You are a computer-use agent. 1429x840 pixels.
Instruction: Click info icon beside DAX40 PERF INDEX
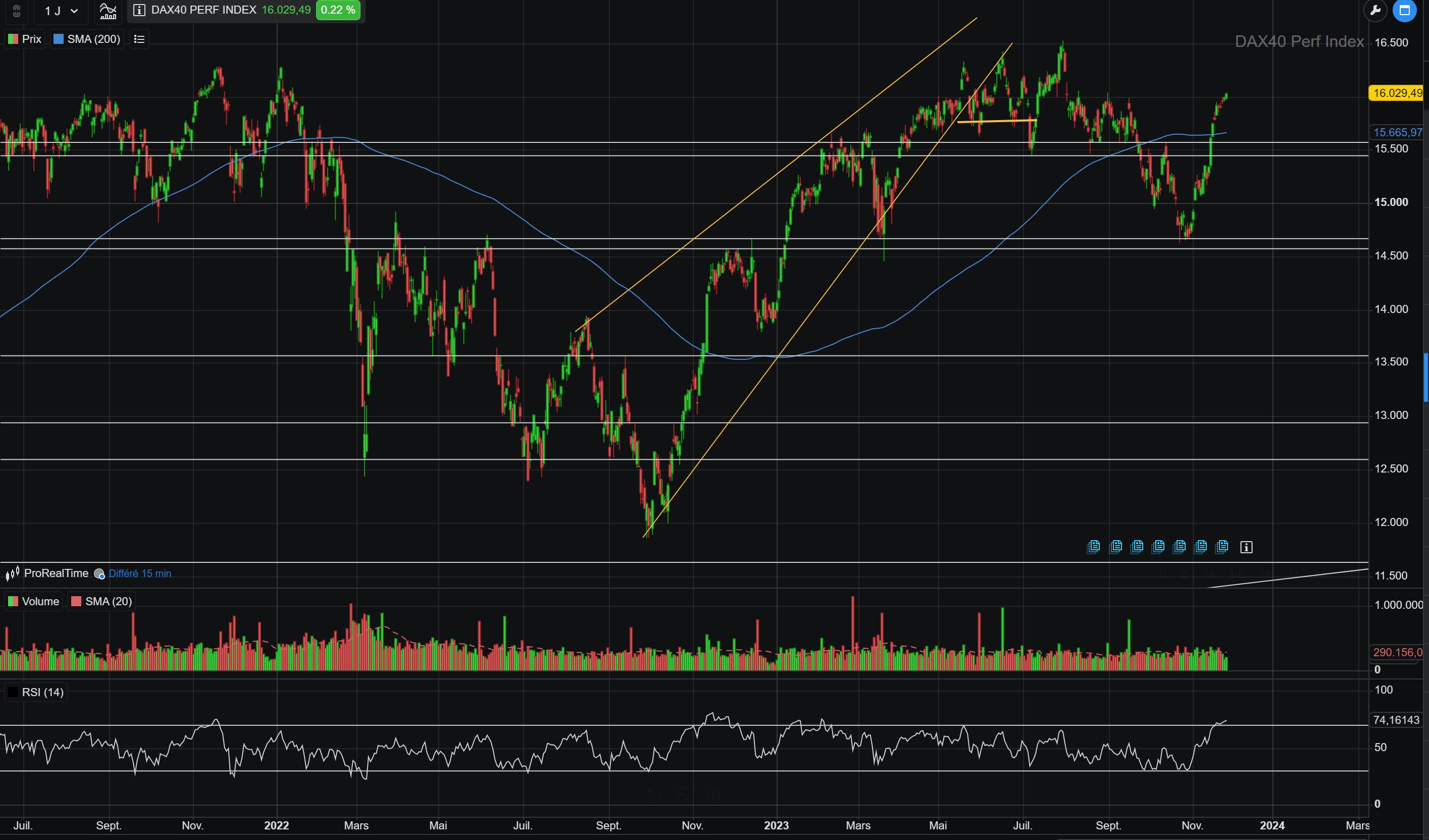pyautogui.click(x=139, y=10)
